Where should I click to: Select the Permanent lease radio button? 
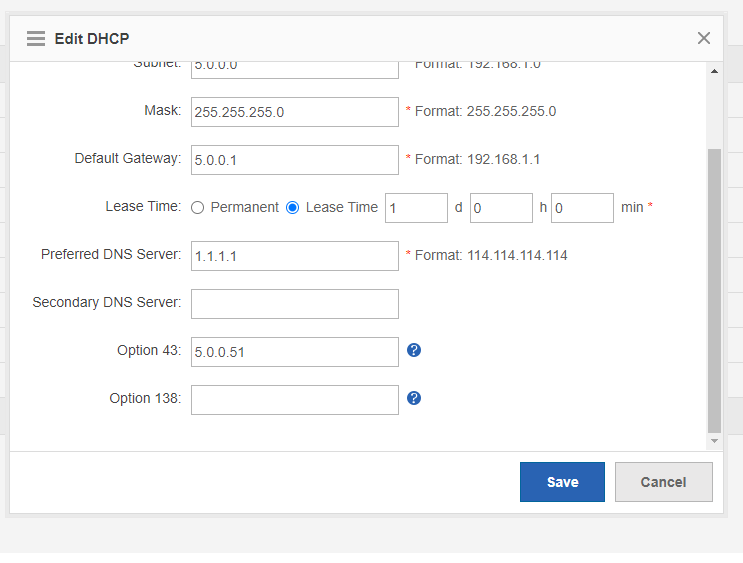pos(198,208)
